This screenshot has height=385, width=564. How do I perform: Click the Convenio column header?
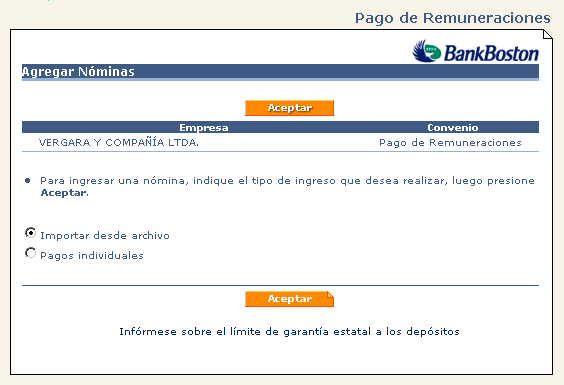(x=452, y=127)
